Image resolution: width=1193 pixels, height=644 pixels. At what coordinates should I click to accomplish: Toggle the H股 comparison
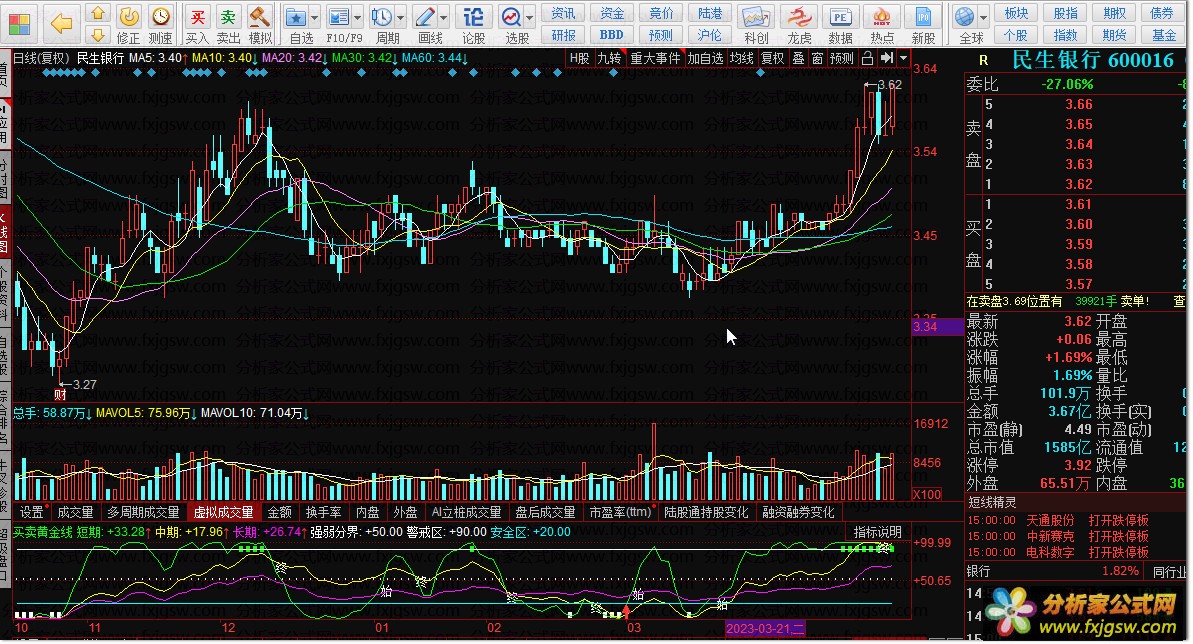click(x=580, y=58)
